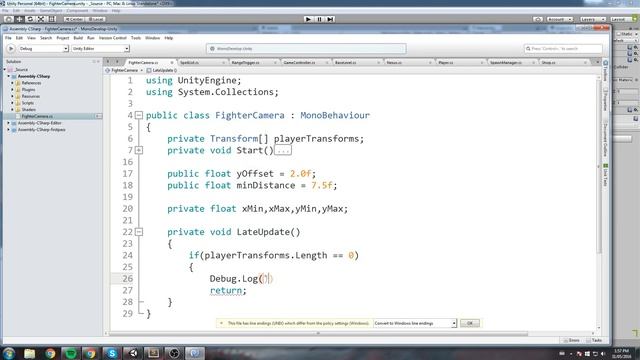640x360 pixels.
Task: Open the Windows Start menu
Action: [x=9, y=353]
